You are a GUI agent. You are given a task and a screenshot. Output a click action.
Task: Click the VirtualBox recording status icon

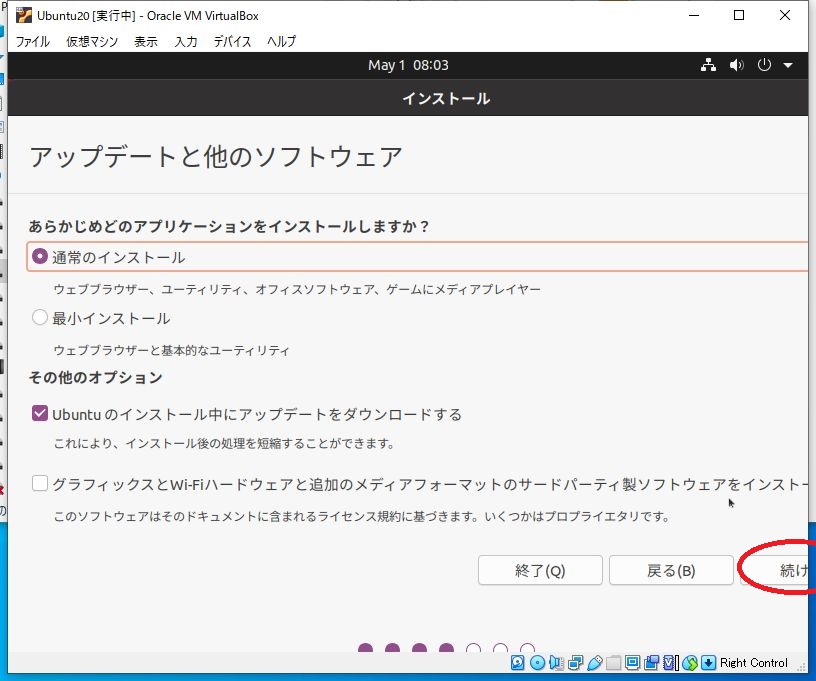tap(651, 663)
